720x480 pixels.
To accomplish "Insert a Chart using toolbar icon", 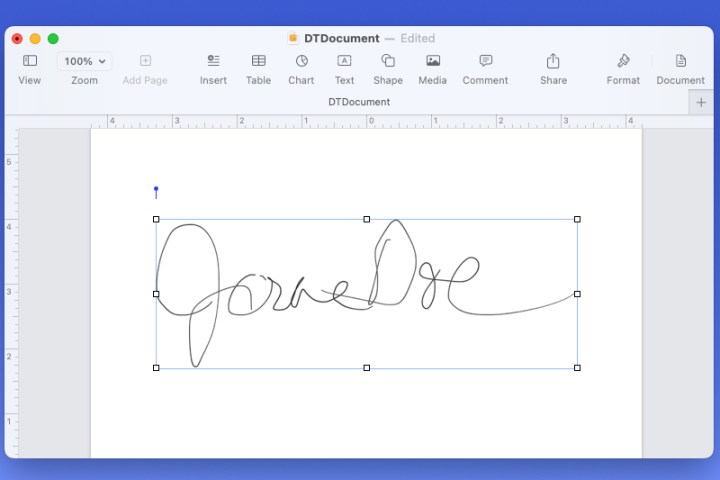I will (x=301, y=62).
